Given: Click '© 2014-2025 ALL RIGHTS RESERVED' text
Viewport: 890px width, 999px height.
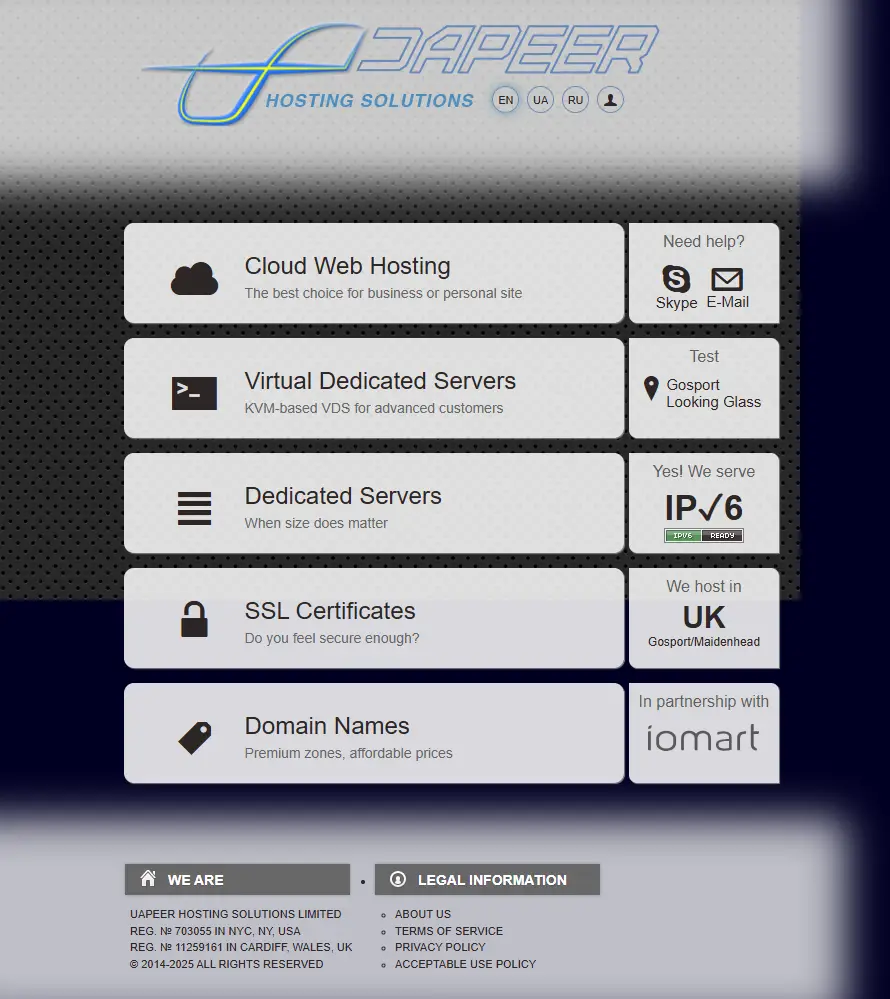Looking at the screenshot, I should 226,964.
